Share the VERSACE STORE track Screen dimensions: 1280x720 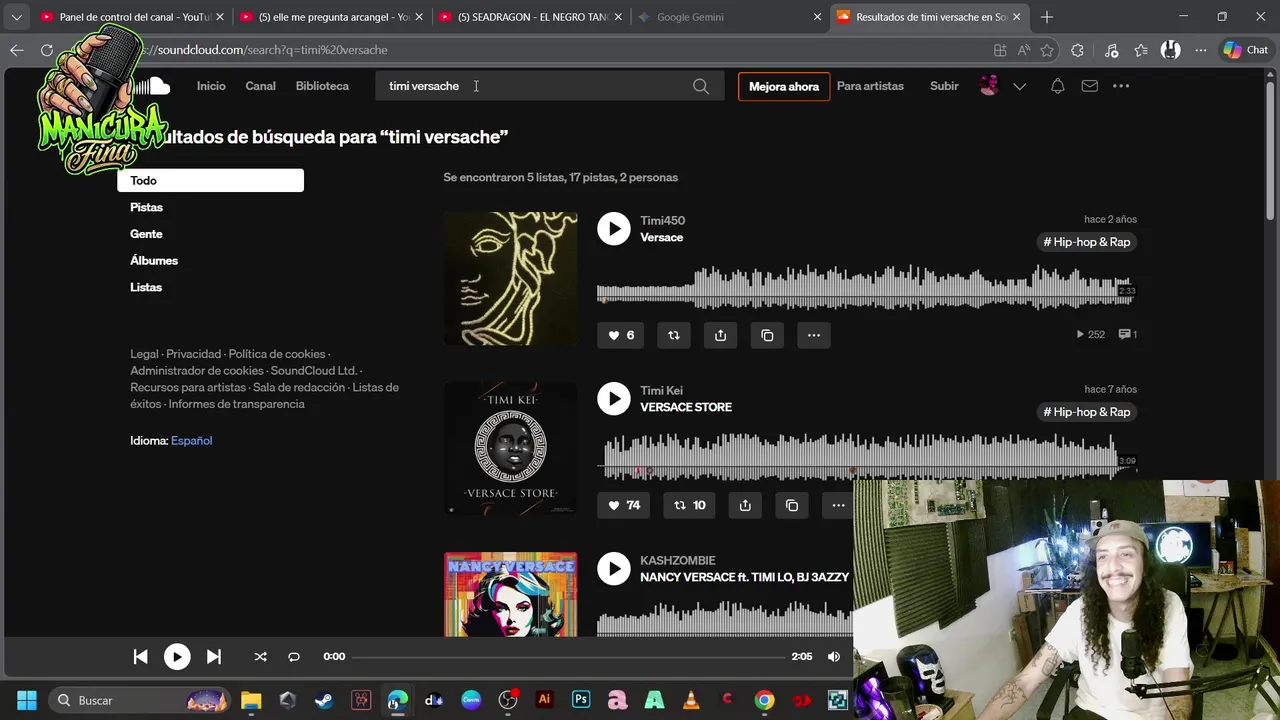click(745, 505)
